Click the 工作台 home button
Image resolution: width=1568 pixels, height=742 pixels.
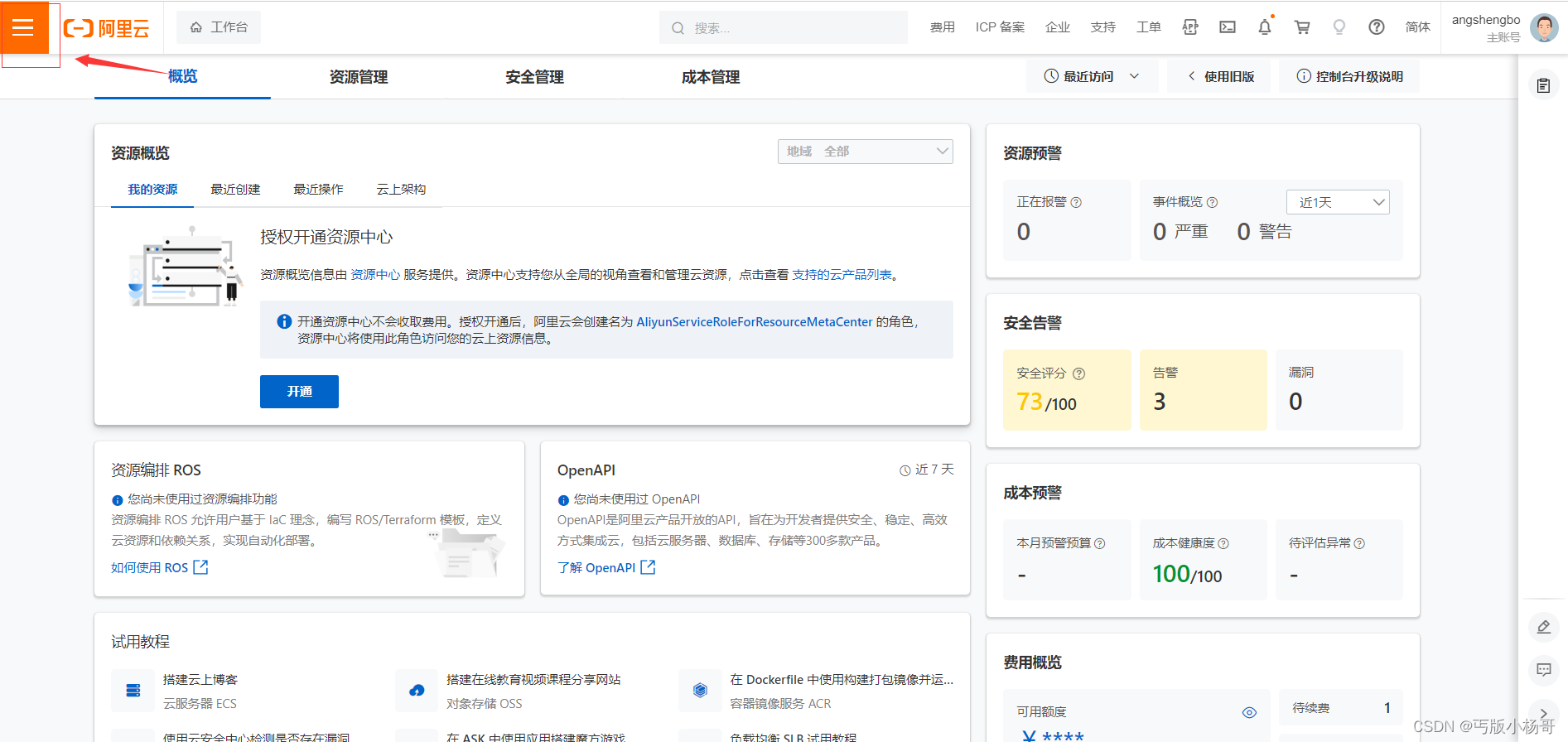pos(219,27)
